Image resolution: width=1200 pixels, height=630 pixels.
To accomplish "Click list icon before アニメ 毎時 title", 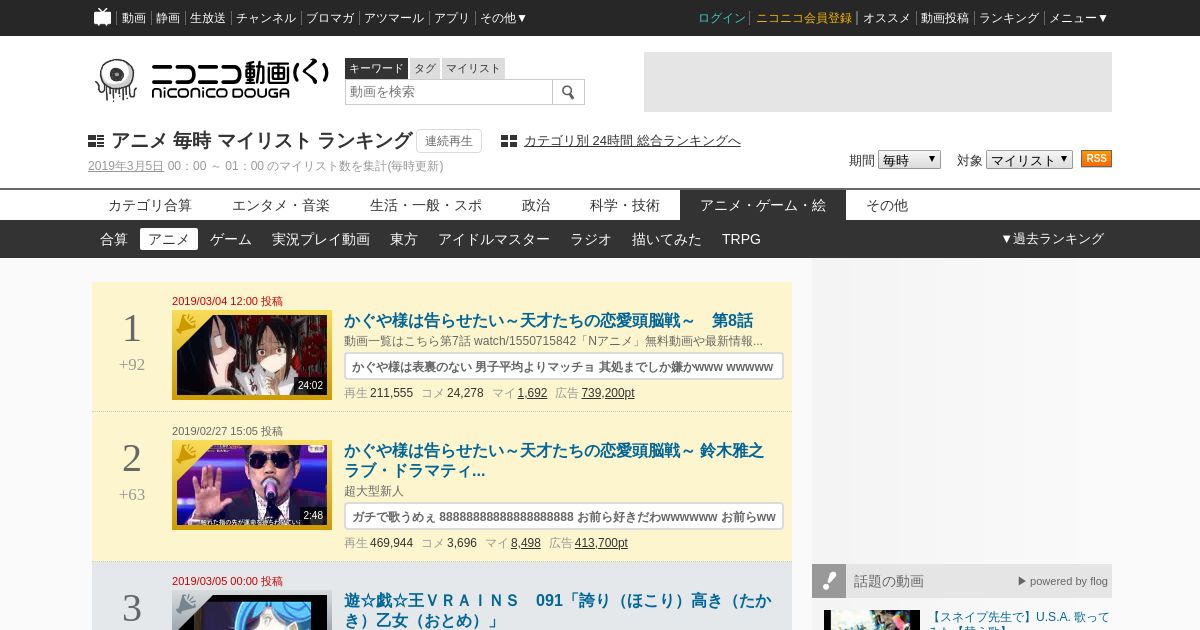I will click(96, 141).
